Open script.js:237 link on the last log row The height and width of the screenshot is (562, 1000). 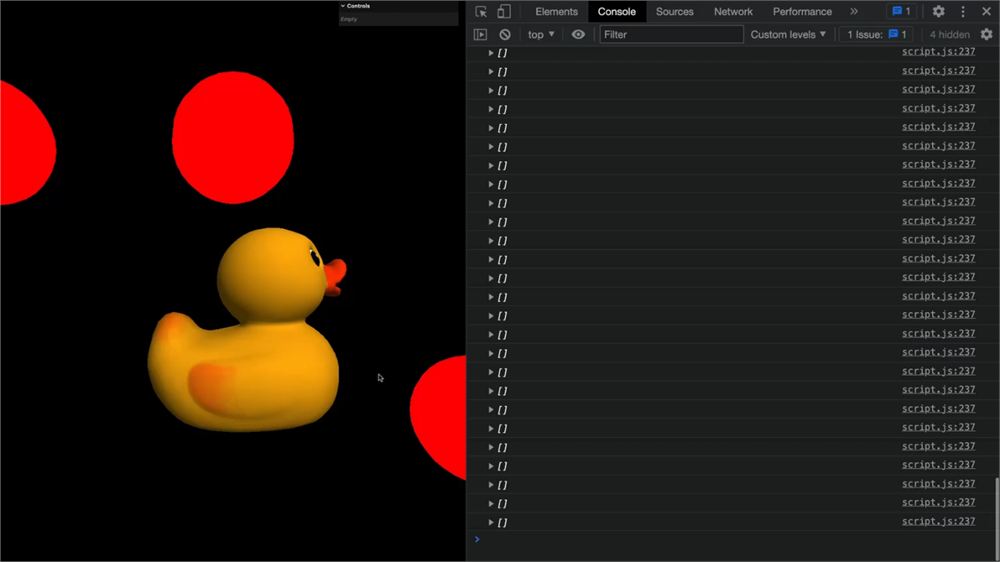pyautogui.click(x=938, y=521)
